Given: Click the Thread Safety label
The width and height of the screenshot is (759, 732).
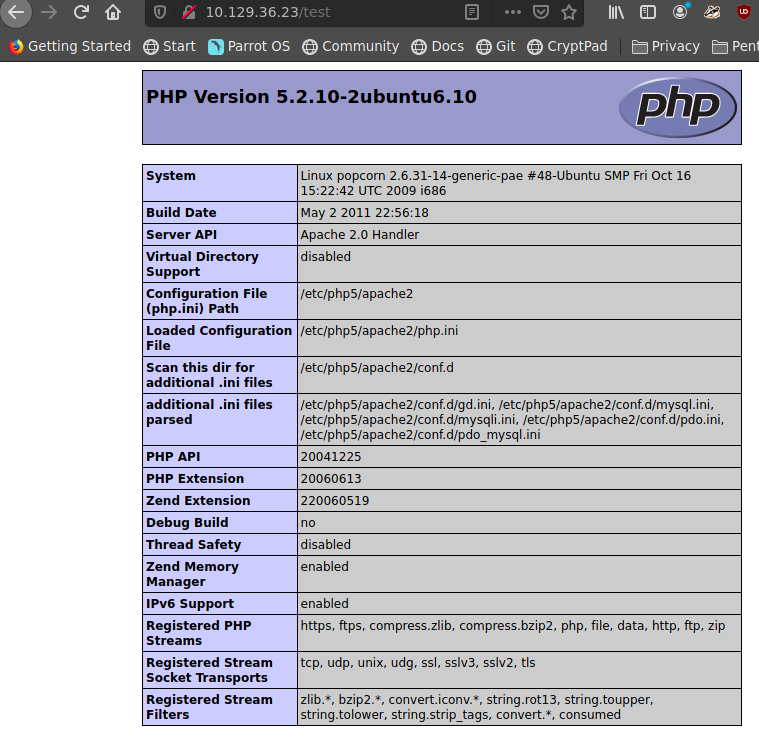Looking at the screenshot, I should click(194, 545).
